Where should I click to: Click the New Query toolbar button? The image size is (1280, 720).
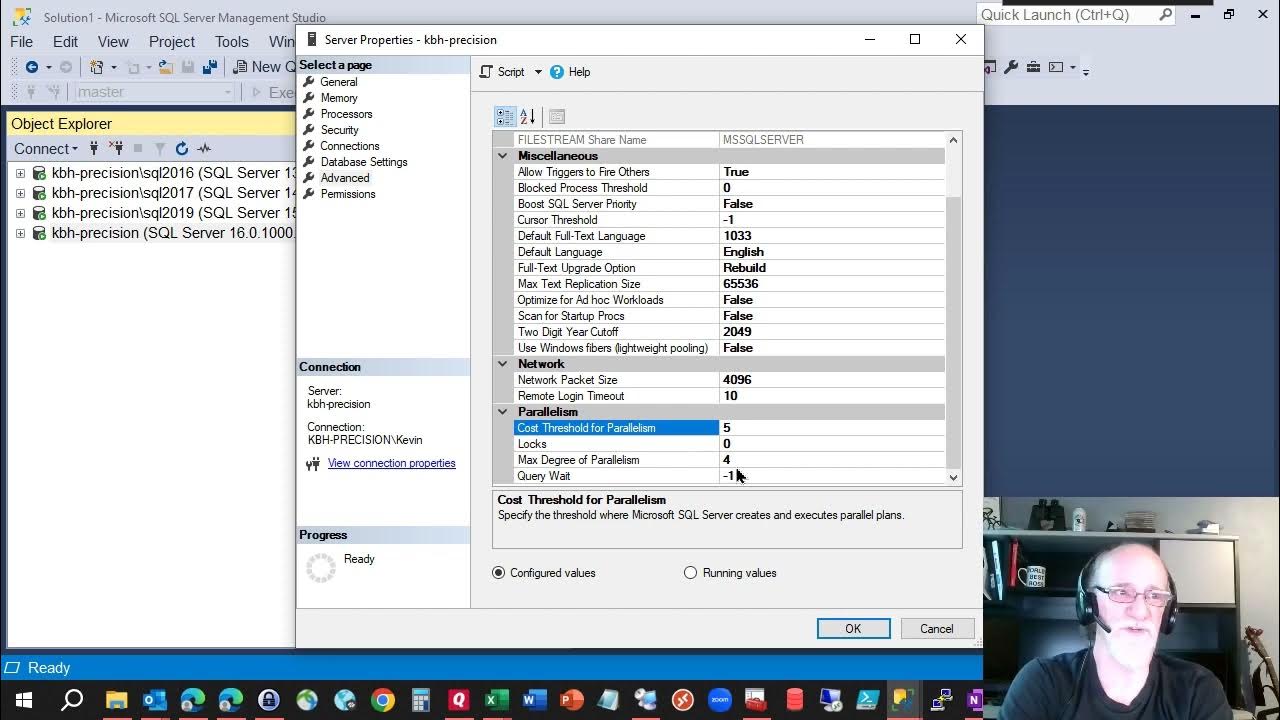262,67
